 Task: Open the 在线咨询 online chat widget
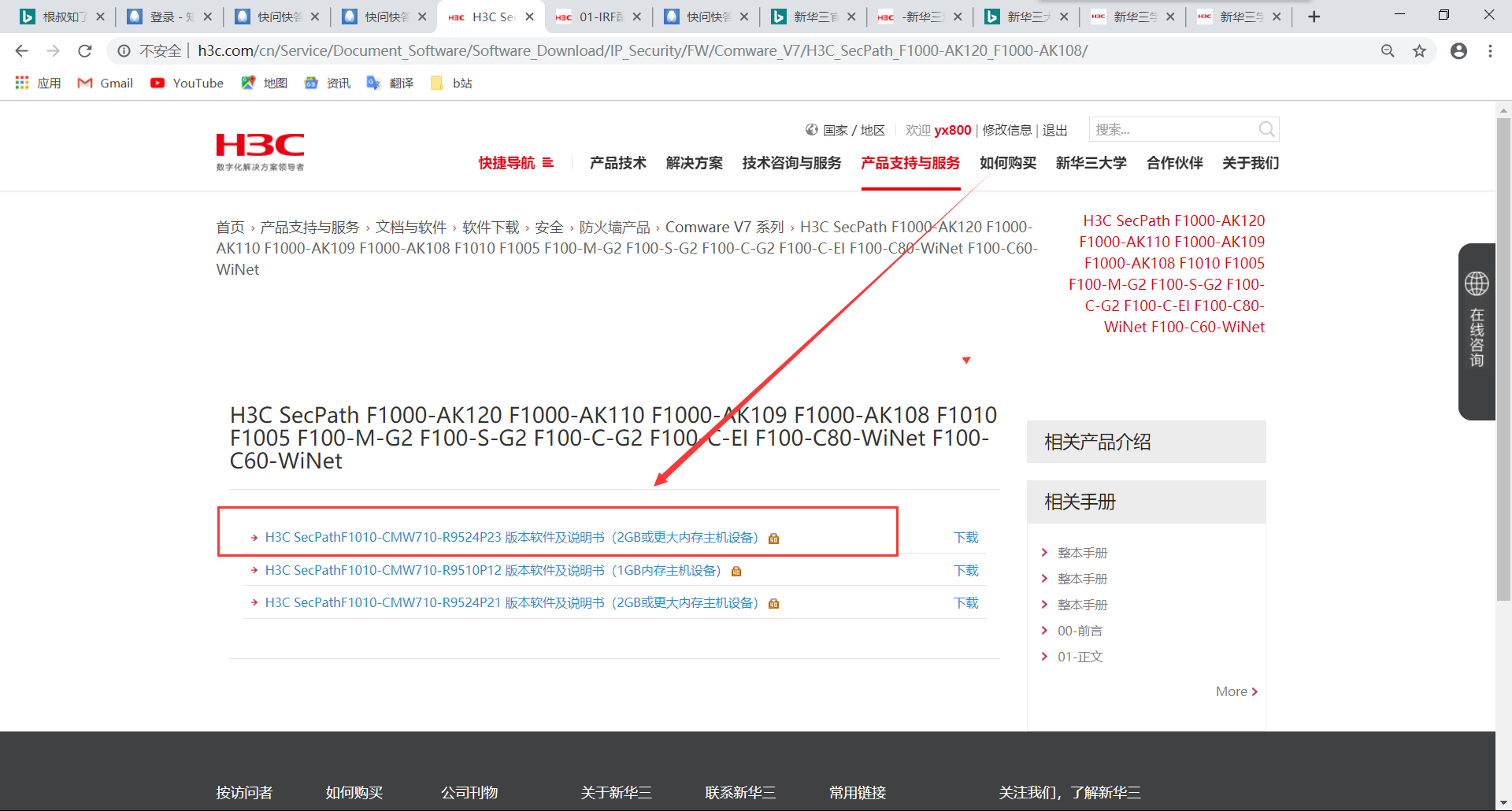[1477, 331]
